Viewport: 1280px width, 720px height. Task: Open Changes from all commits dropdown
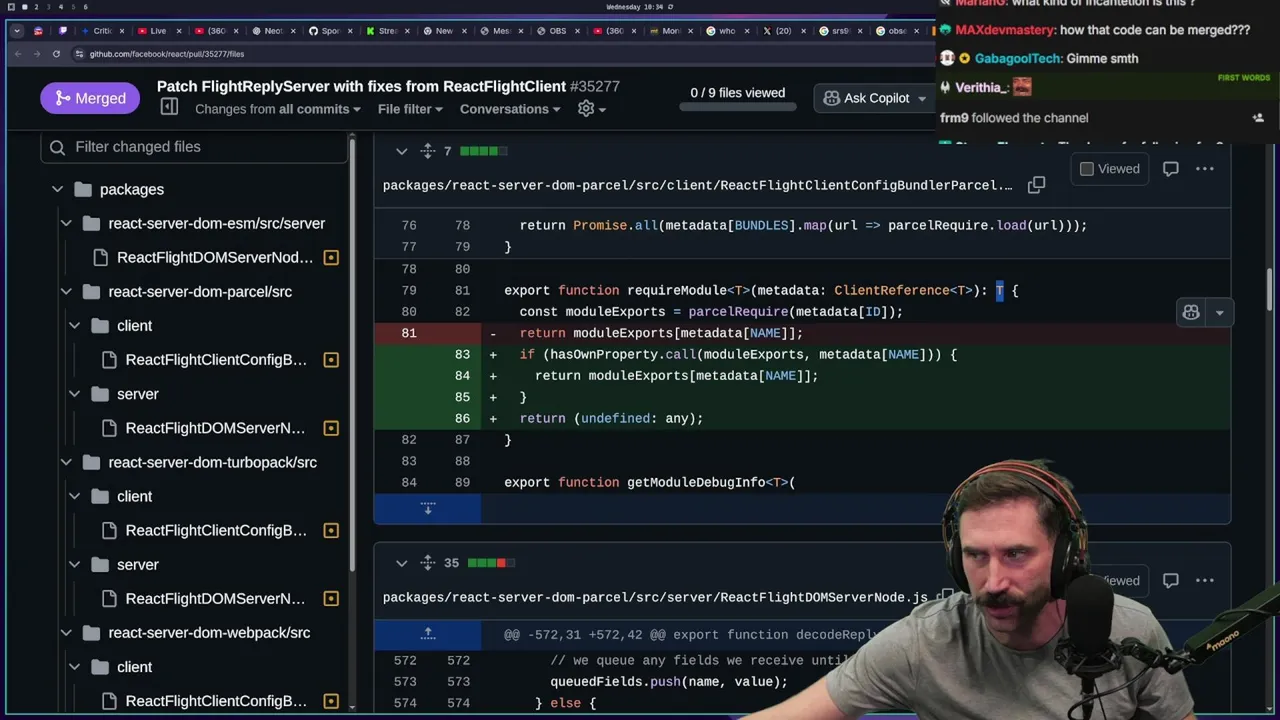point(278,109)
